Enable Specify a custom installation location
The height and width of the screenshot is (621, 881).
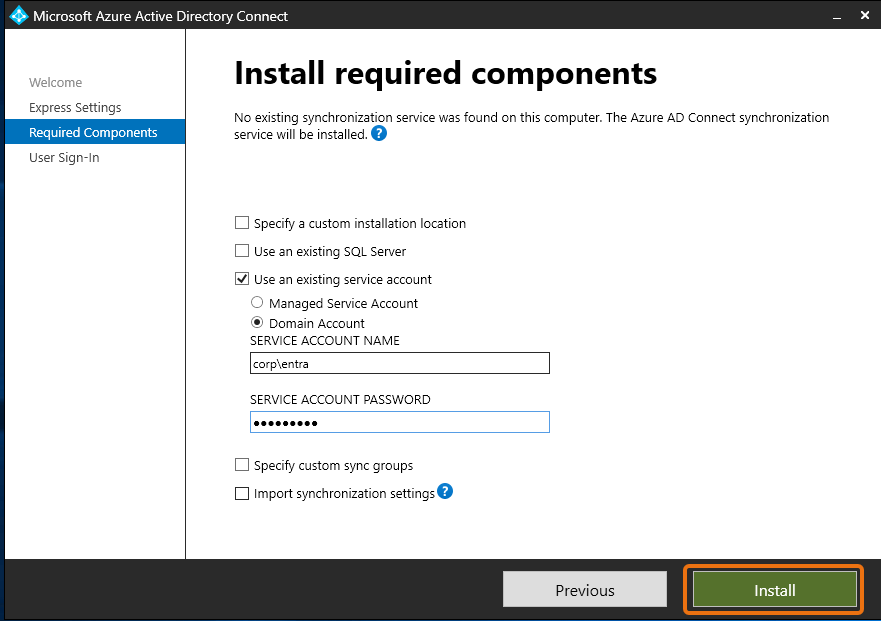pos(241,223)
